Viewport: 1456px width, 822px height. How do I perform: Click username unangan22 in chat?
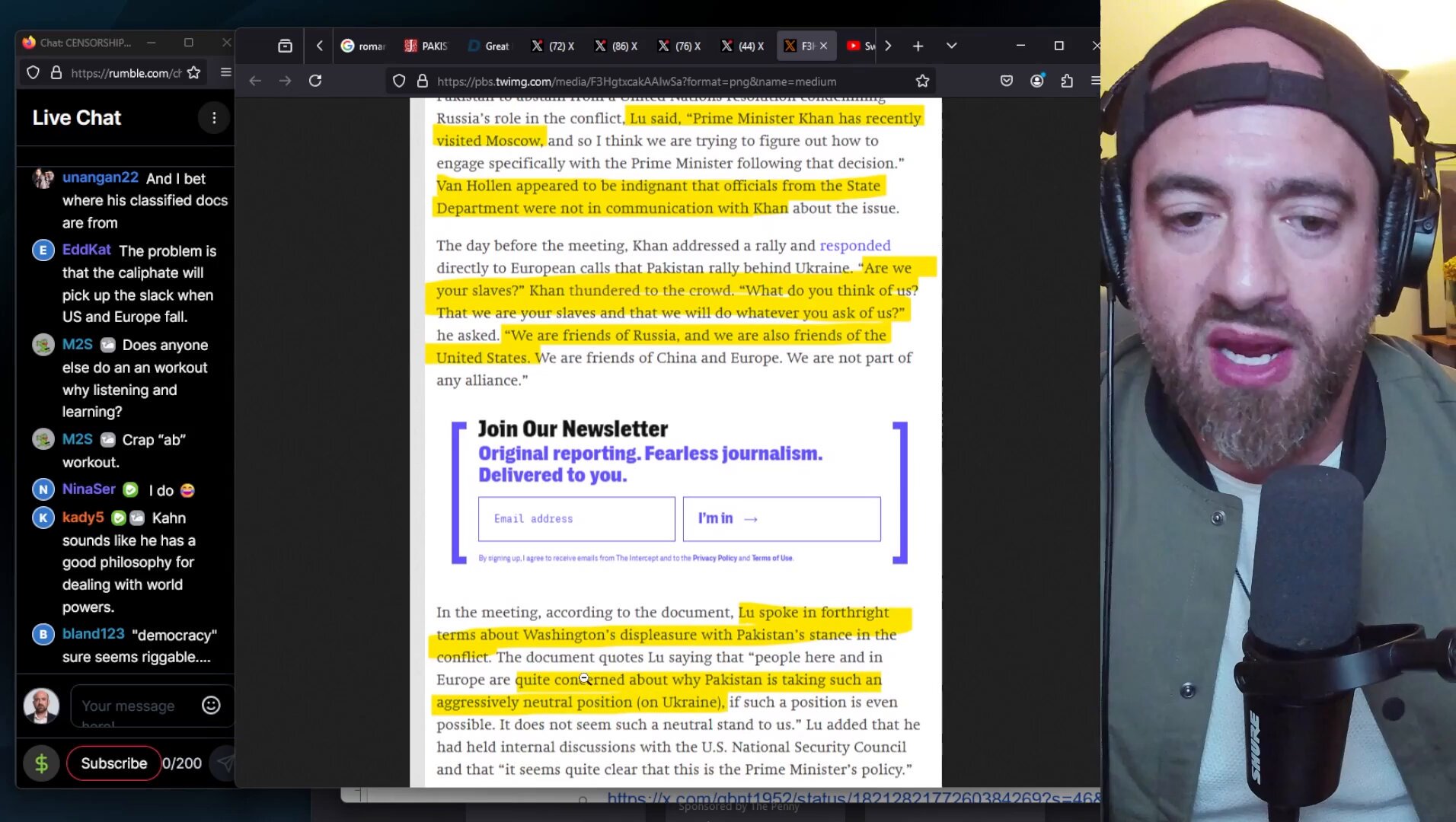[x=101, y=177]
